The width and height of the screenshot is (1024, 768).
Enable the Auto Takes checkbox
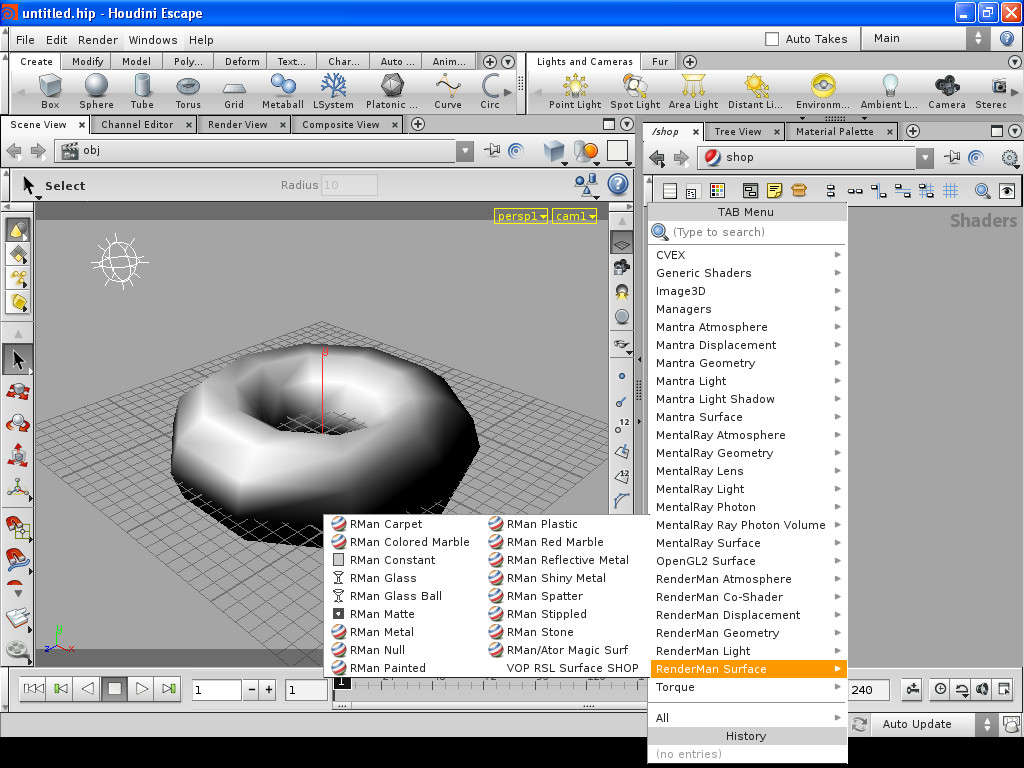coord(772,39)
